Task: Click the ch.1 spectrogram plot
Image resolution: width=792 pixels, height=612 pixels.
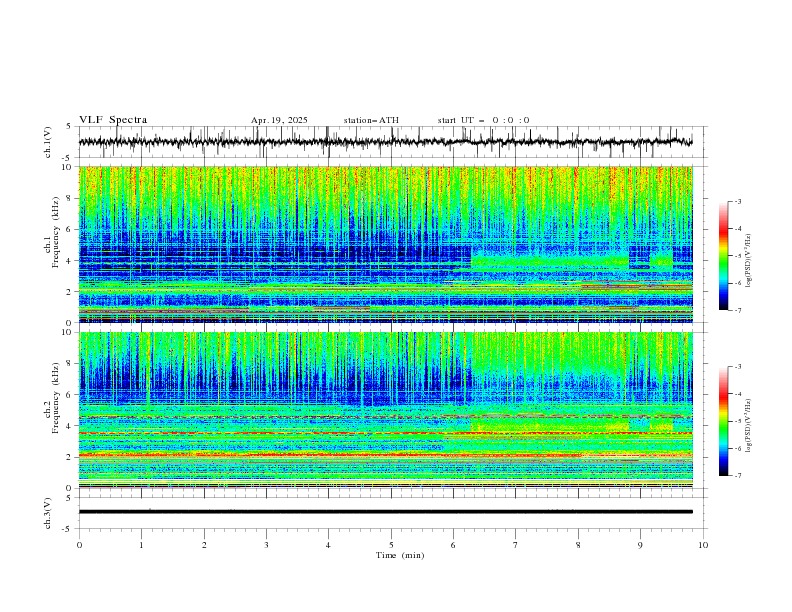Action: 386,244
